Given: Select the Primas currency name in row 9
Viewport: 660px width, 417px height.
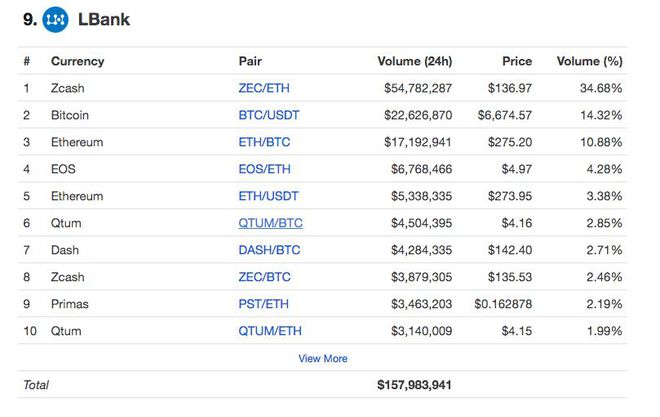Looking at the screenshot, I should pyautogui.click(x=69, y=304).
